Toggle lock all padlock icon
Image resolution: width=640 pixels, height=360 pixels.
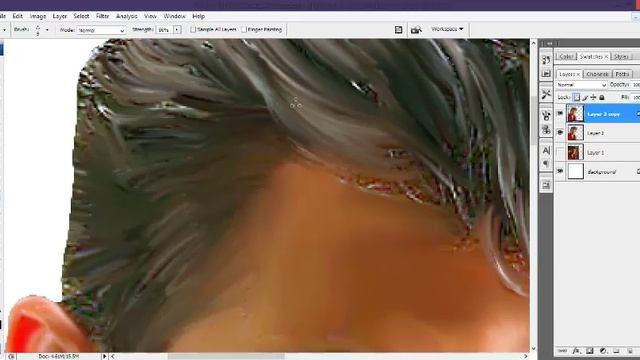click(602, 97)
